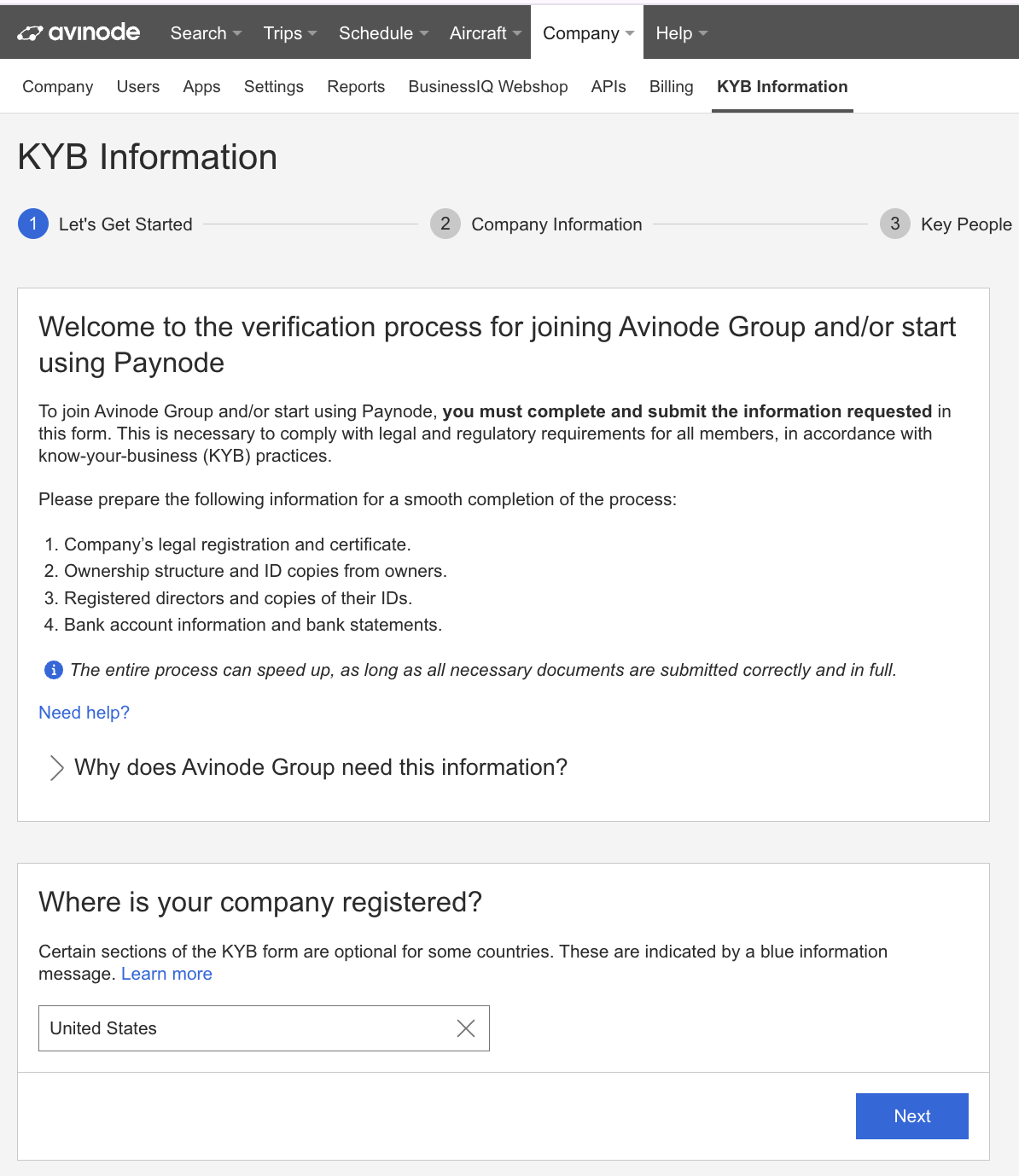
Task: Click the chevron beside Why does Avinode Group question
Action: 56,767
